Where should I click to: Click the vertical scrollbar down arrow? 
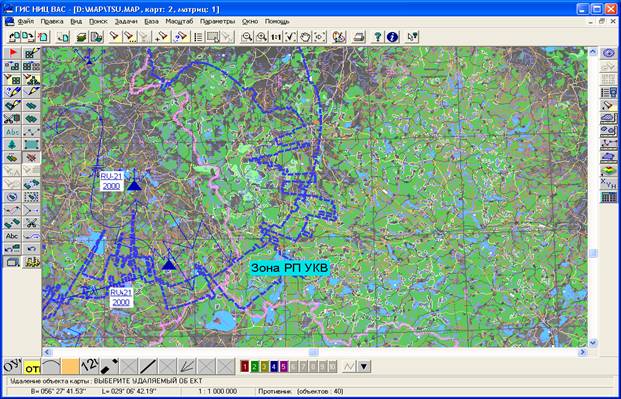[593, 342]
